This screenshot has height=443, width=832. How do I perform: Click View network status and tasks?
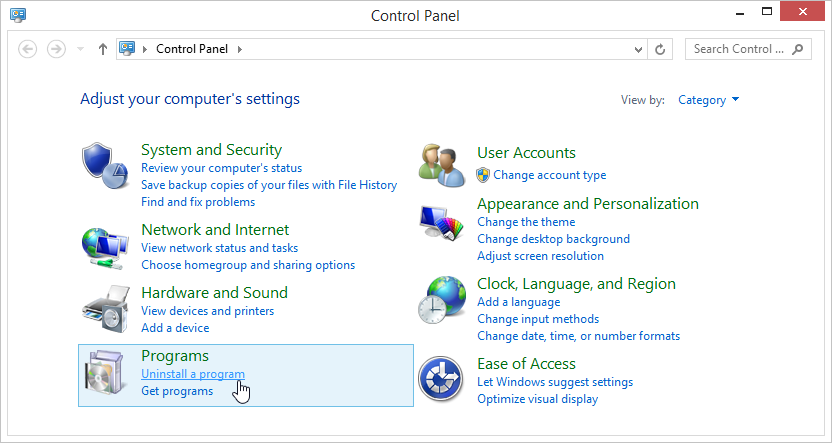[x=220, y=248]
